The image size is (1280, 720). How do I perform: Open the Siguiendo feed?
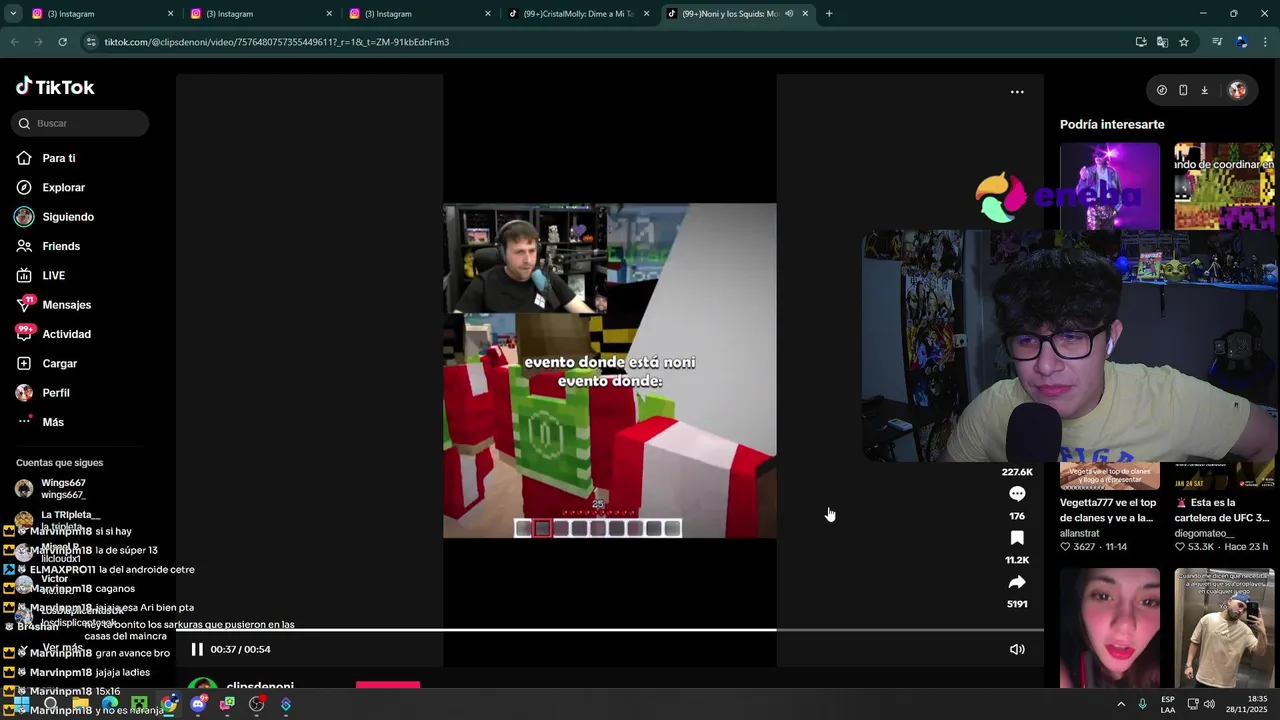pos(67,217)
